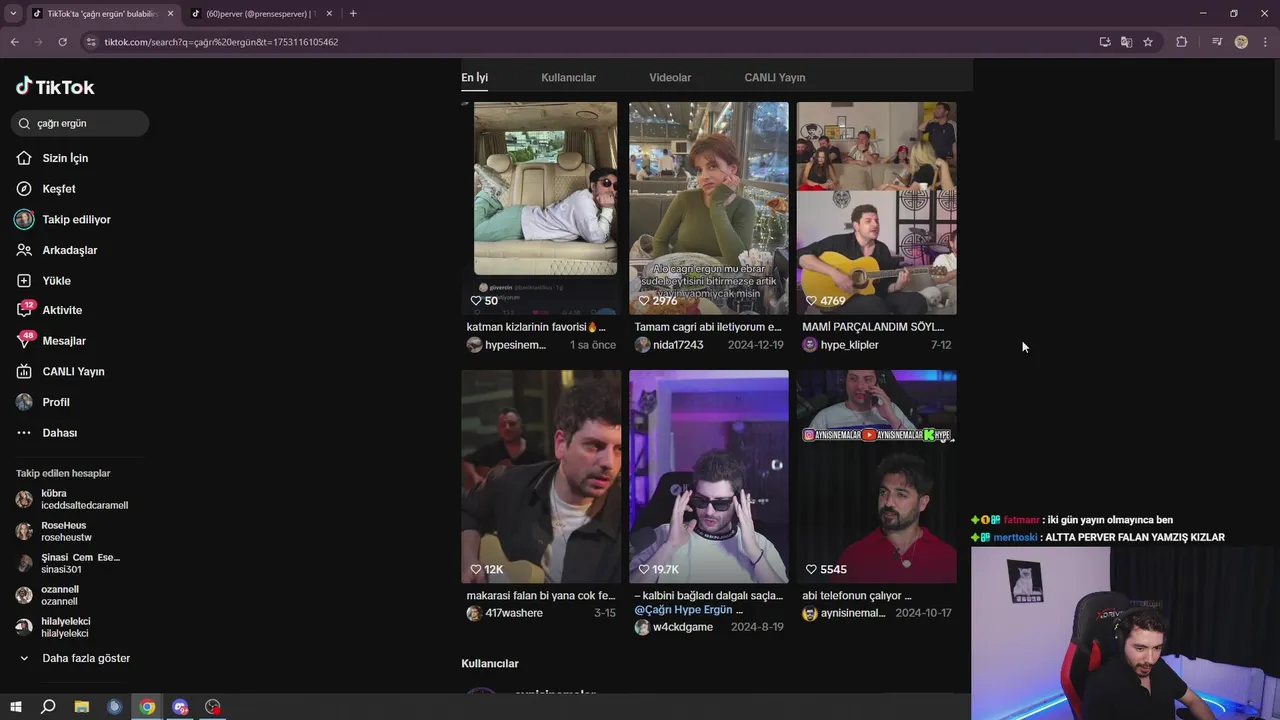Click 'katman kizlarinin favorisi' video title

coord(536,327)
